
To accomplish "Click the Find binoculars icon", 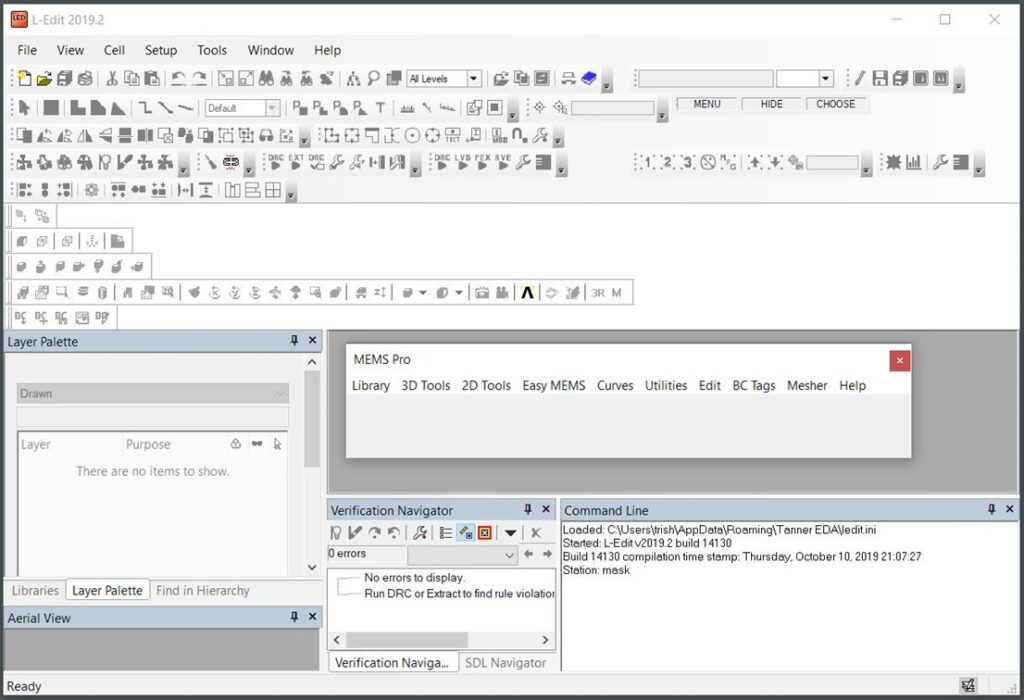I will (266, 78).
